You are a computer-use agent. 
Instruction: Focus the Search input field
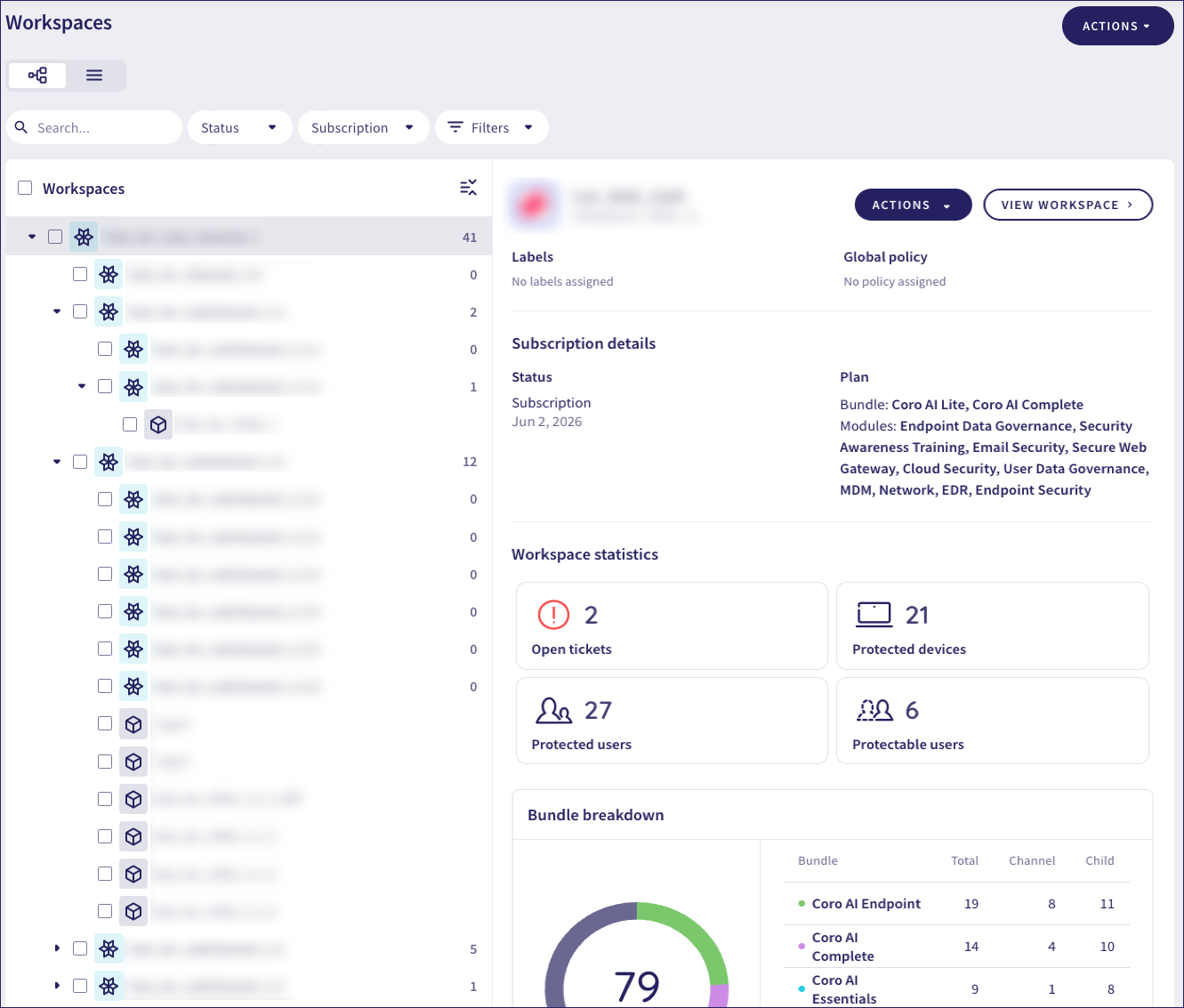tap(94, 127)
